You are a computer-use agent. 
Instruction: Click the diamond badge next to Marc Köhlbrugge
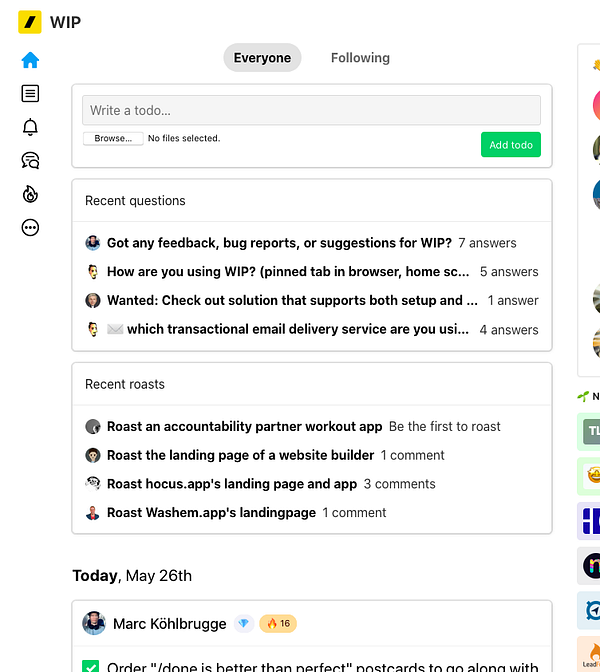pyautogui.click(x=243, y=624)
